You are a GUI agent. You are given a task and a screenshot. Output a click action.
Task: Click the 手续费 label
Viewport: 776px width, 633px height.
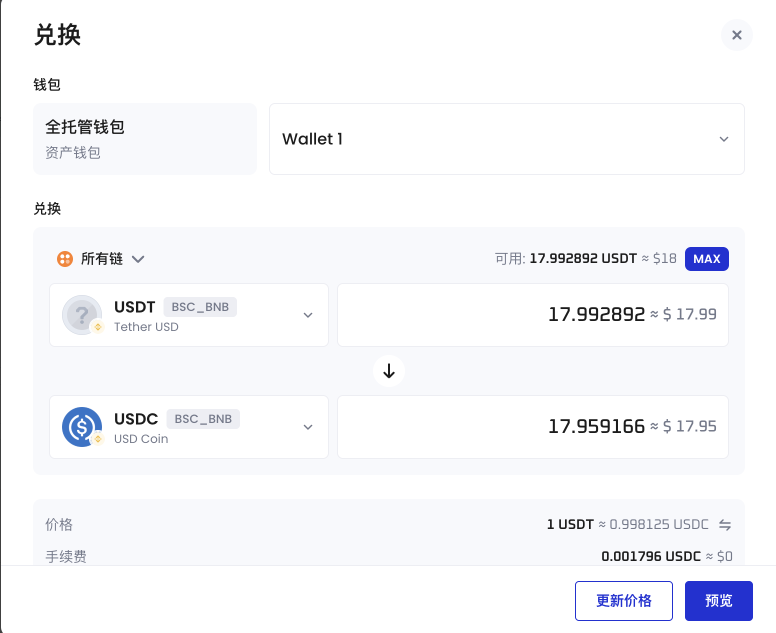(66, 557)
